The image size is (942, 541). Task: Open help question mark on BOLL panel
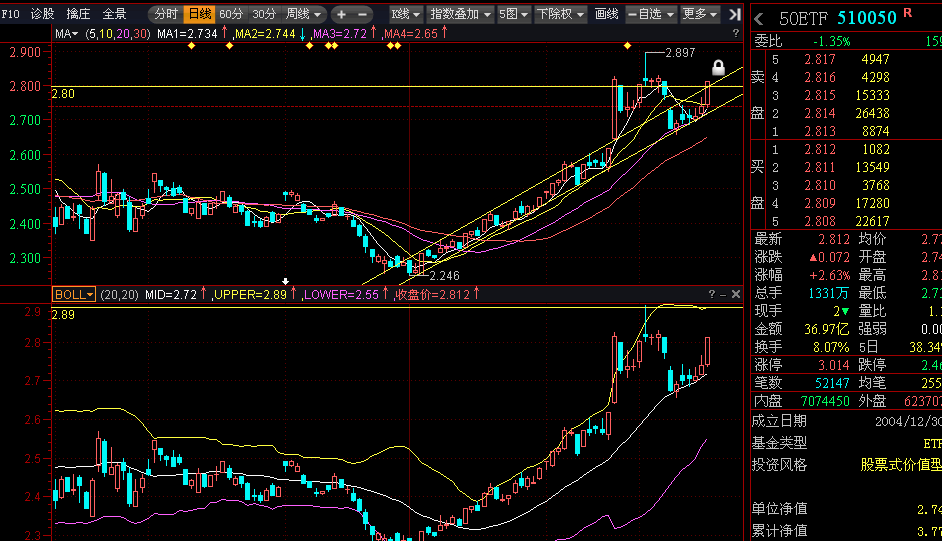pyautogui.click(x=711, y=294)
